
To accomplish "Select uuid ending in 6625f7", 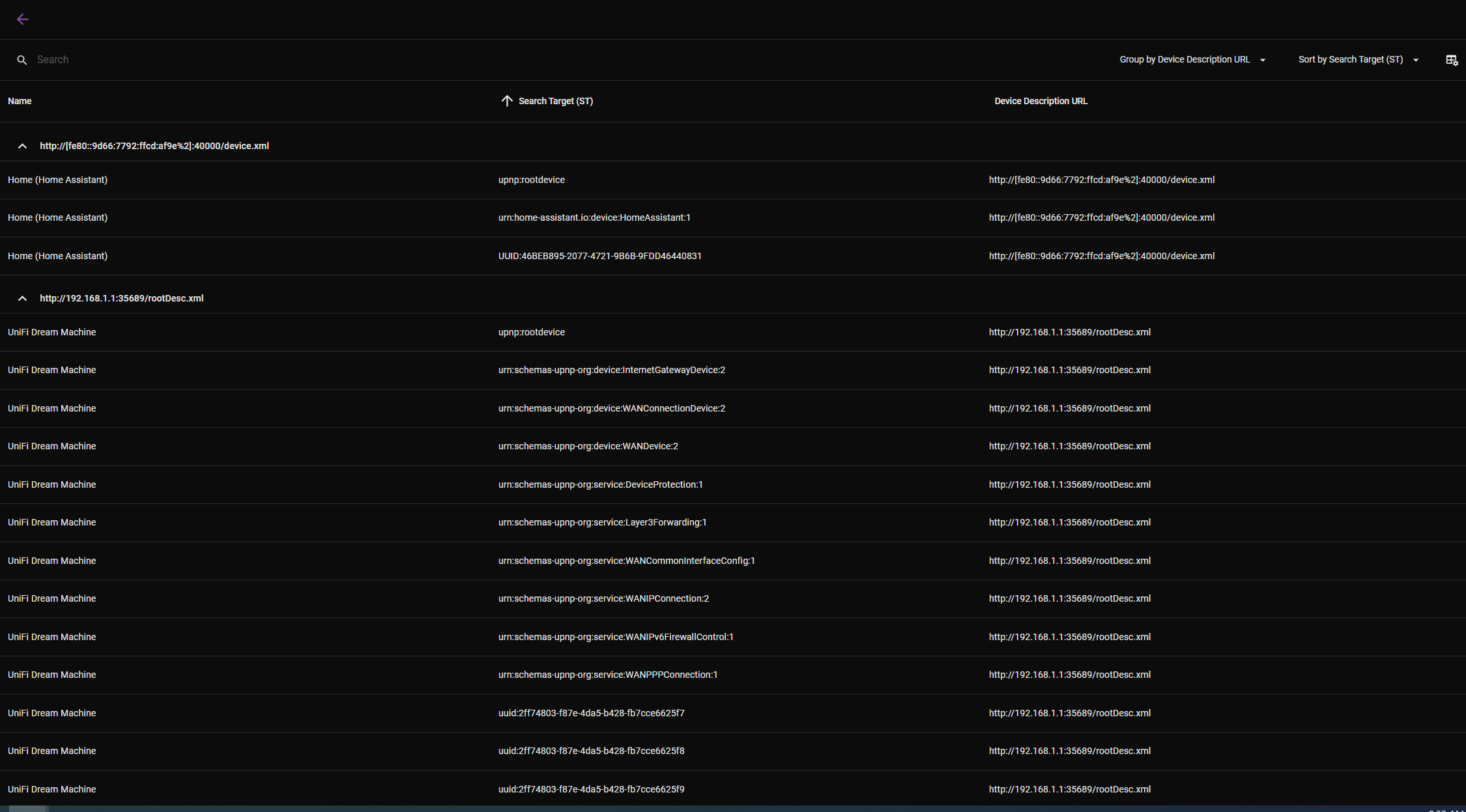I will pyautogui.click(x=592, y=713).
